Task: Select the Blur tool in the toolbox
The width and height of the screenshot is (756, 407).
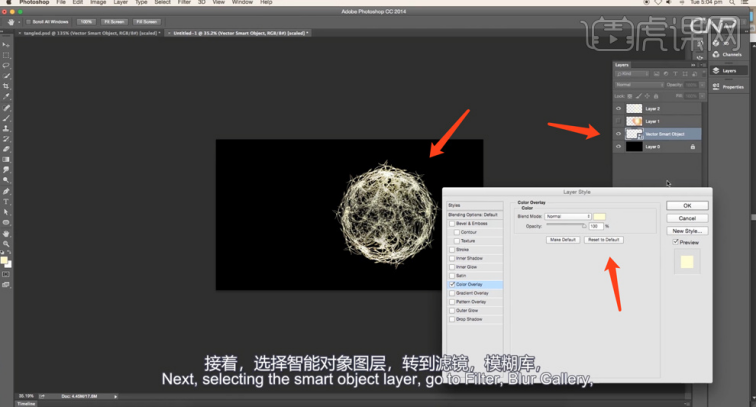Action: tap(6, 170)
